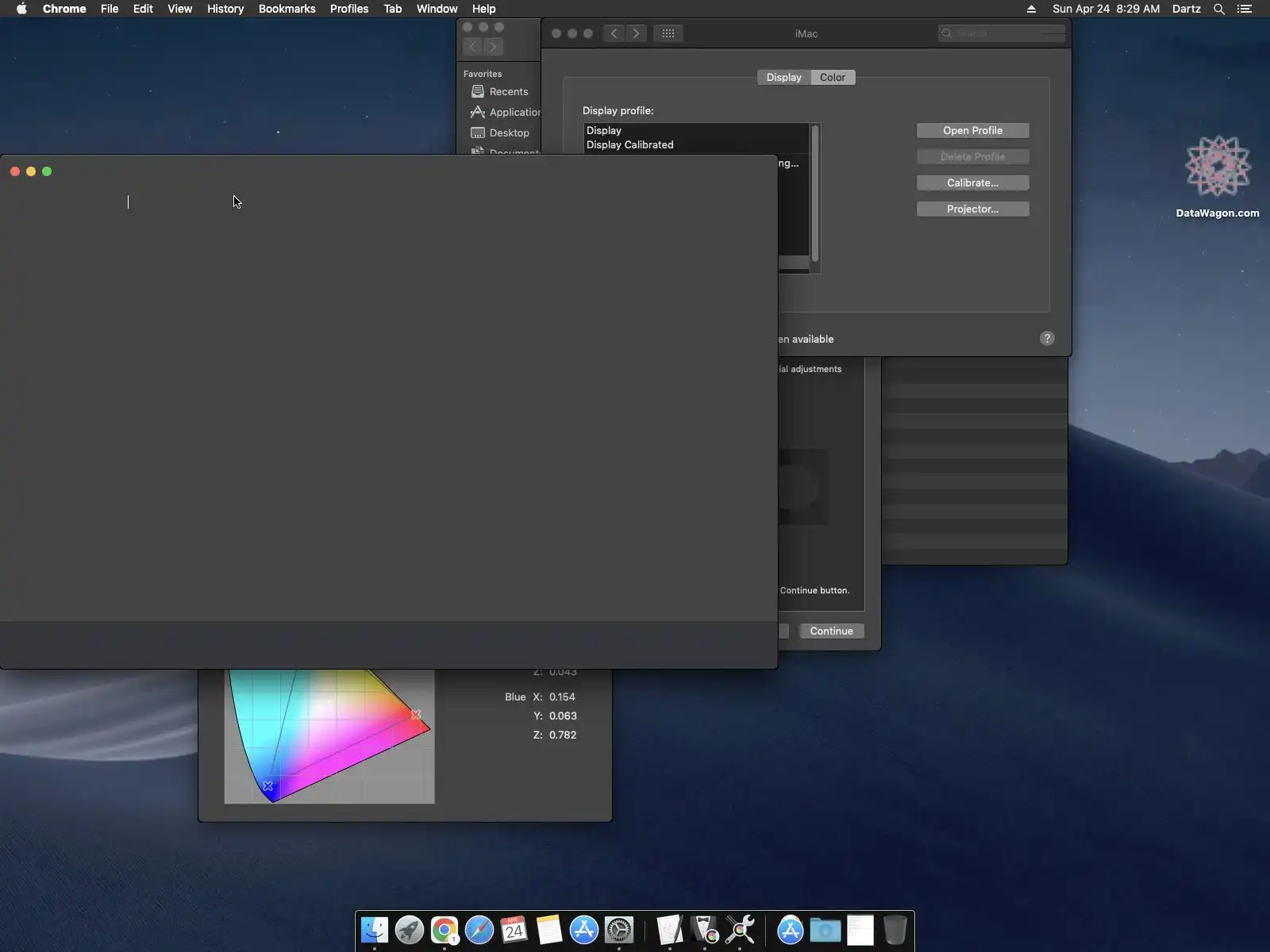The height and width of the screenshot is (952, 1270).
Task: Open the App Store icon beside Notes
Action: click(584, 930)
